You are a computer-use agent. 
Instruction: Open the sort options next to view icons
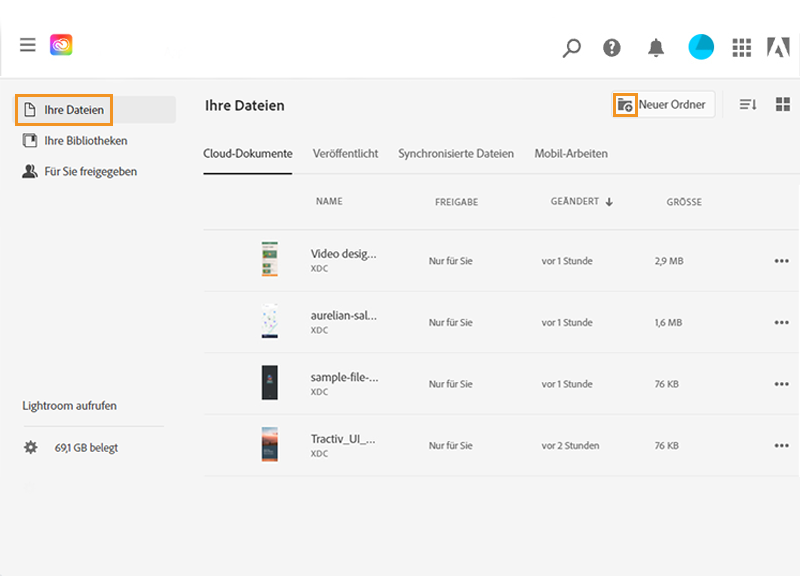coord(748,104)
